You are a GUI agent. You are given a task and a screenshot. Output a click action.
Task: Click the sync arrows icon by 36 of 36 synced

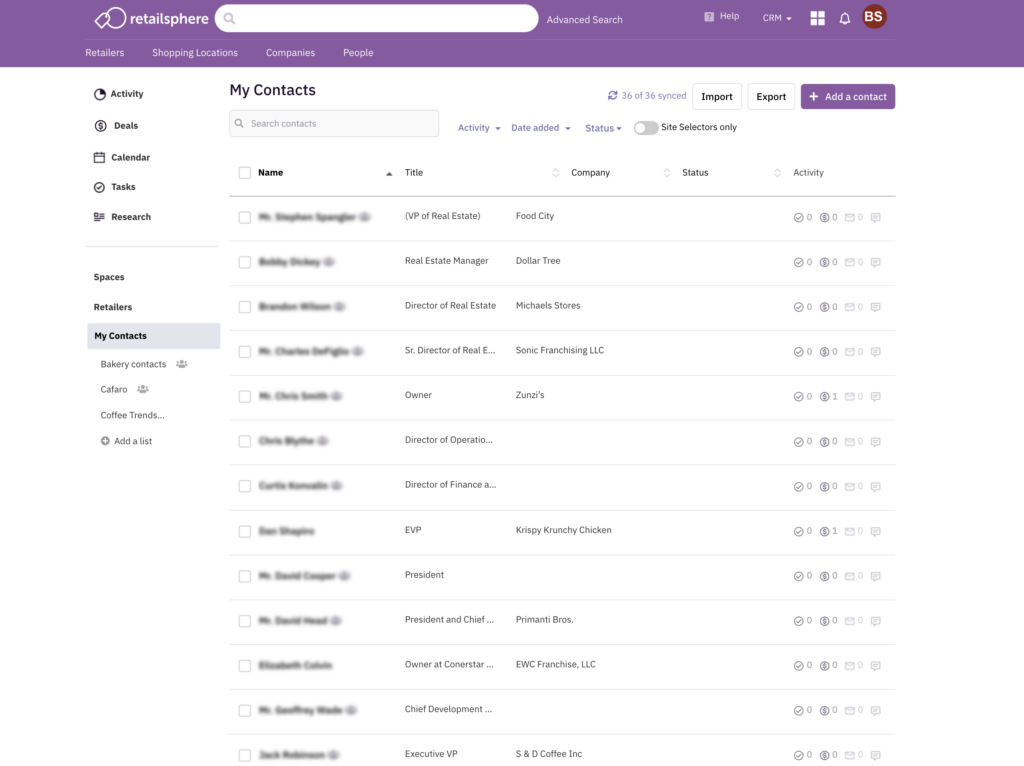pyautogui.click(x=613, y=95)
